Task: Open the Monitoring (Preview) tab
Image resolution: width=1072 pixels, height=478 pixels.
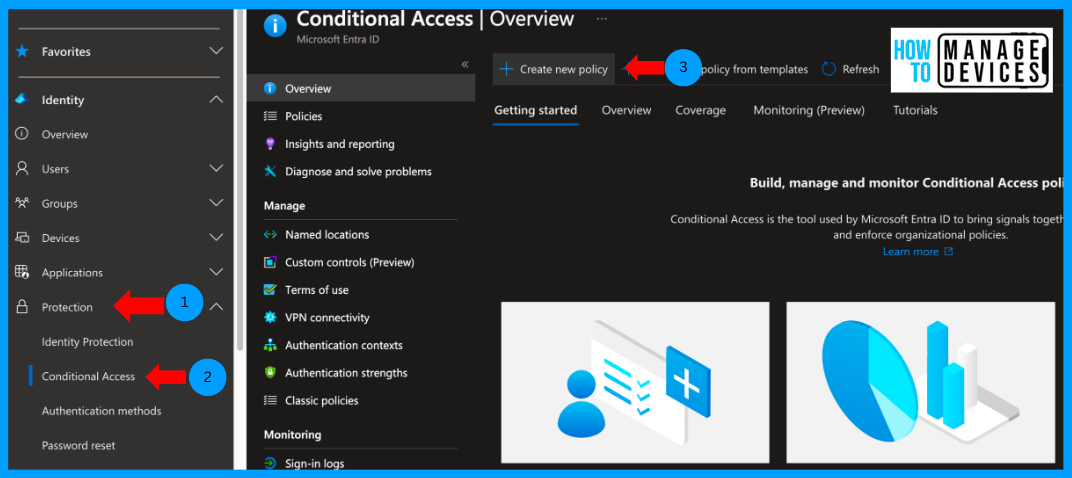Action: 809,110
